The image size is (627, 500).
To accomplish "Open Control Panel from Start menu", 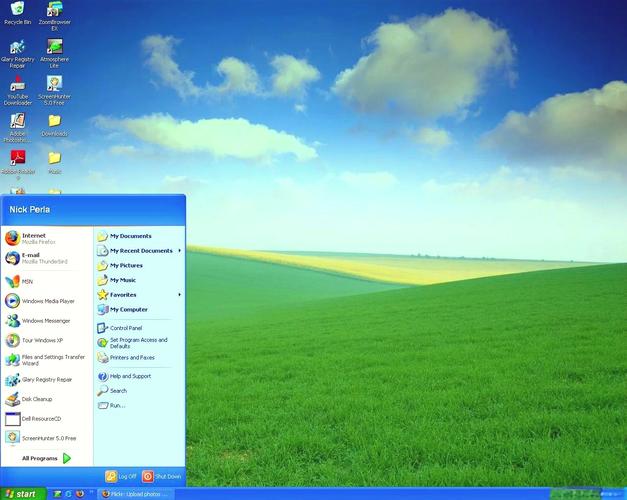I will pyautogui.click(x=125, y=328).
